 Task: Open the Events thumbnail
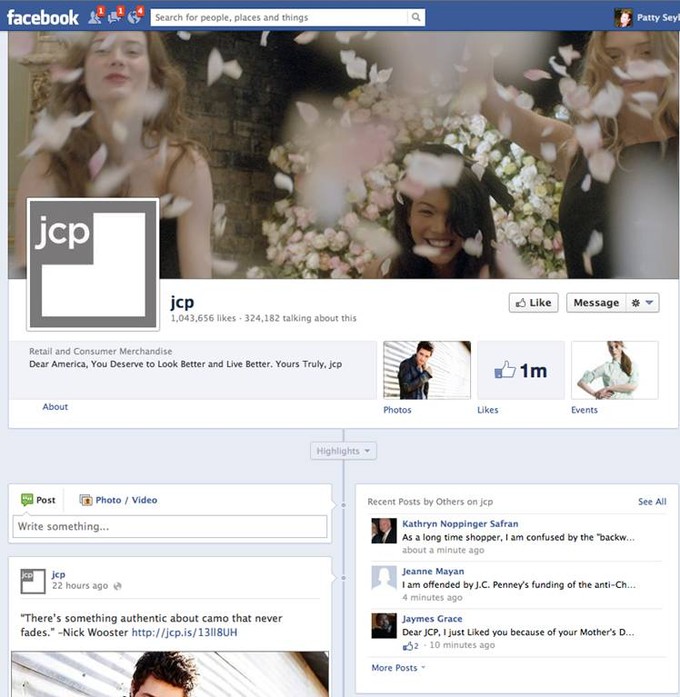[615, 370]
